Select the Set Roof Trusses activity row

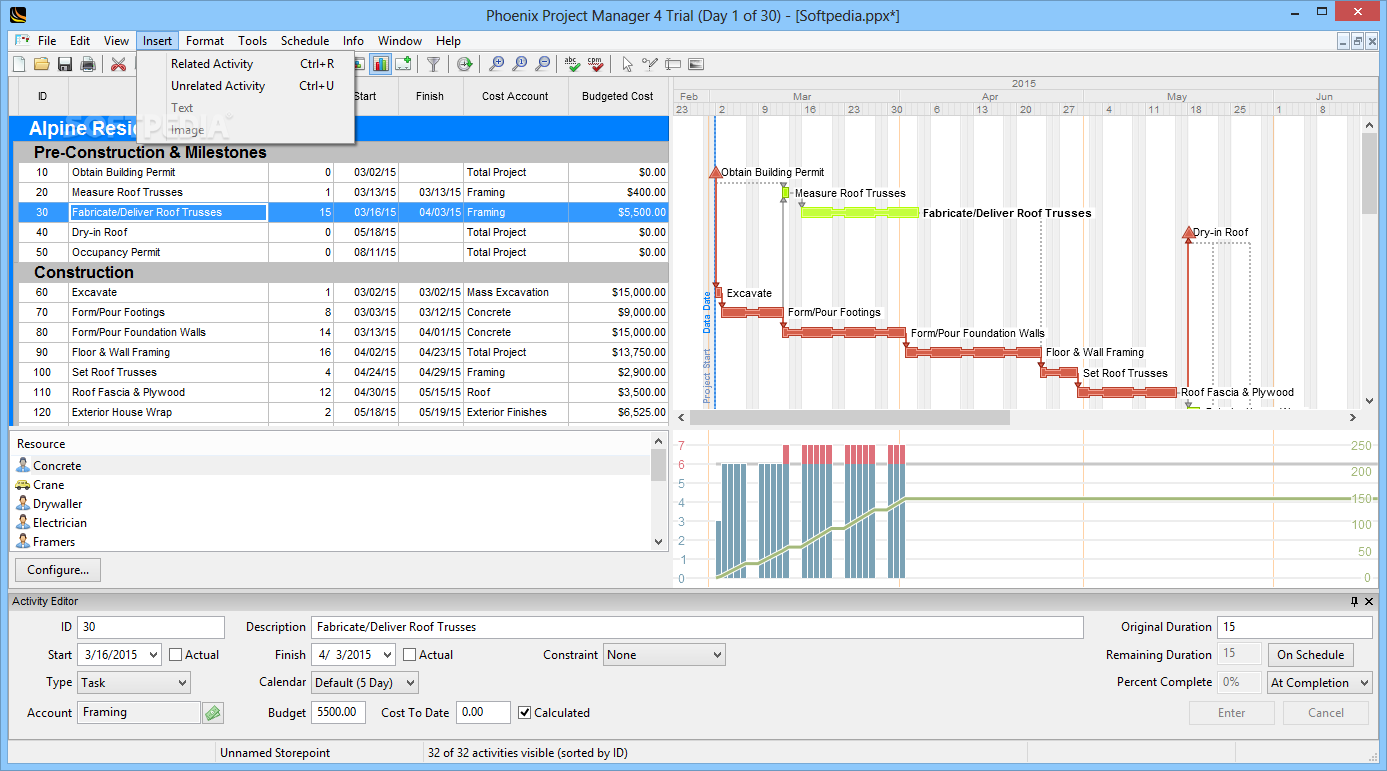[x=343, y=372]
